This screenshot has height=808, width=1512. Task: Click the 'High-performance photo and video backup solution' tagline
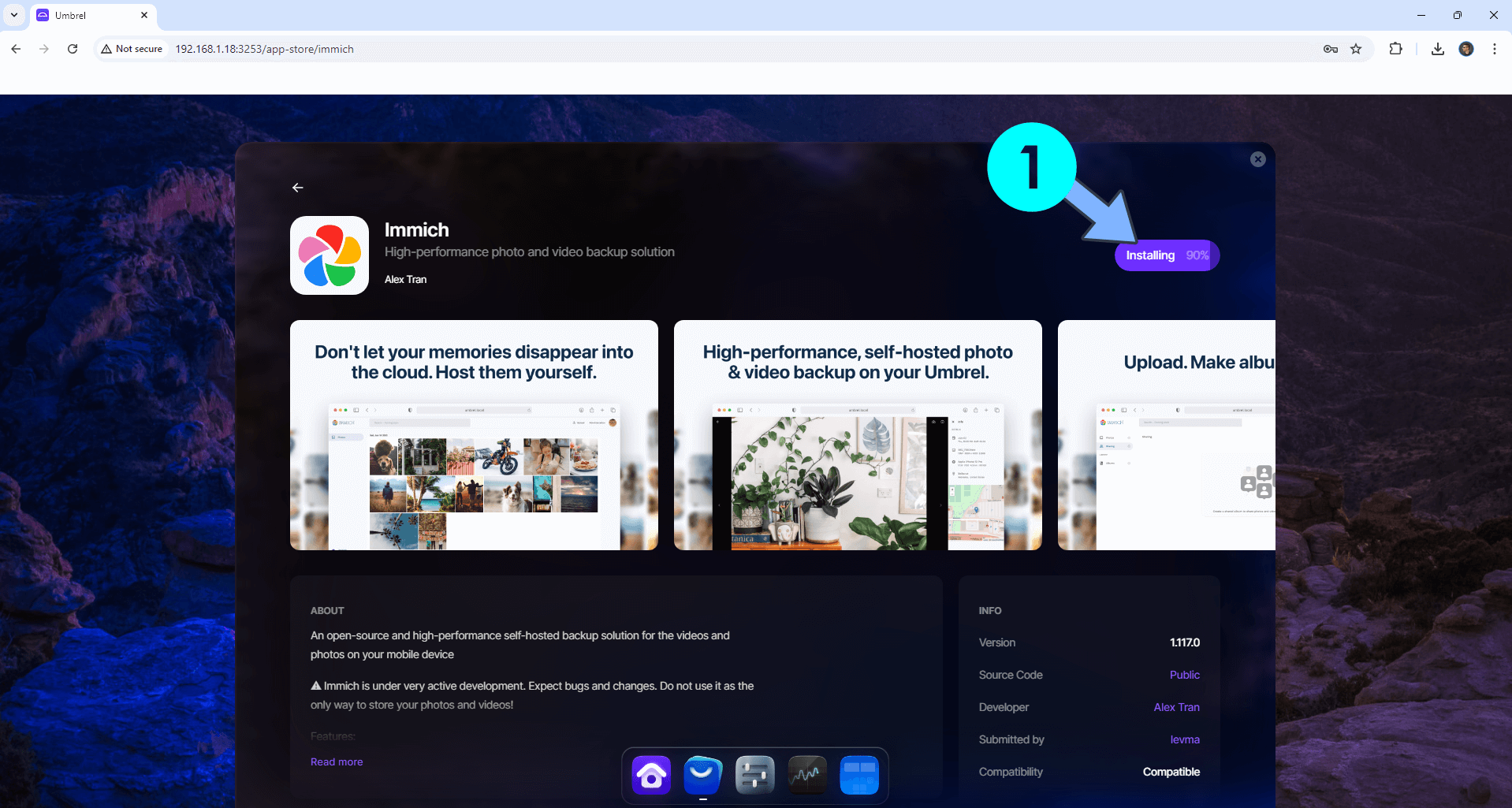pyautogui.click(x=530, y=251)
